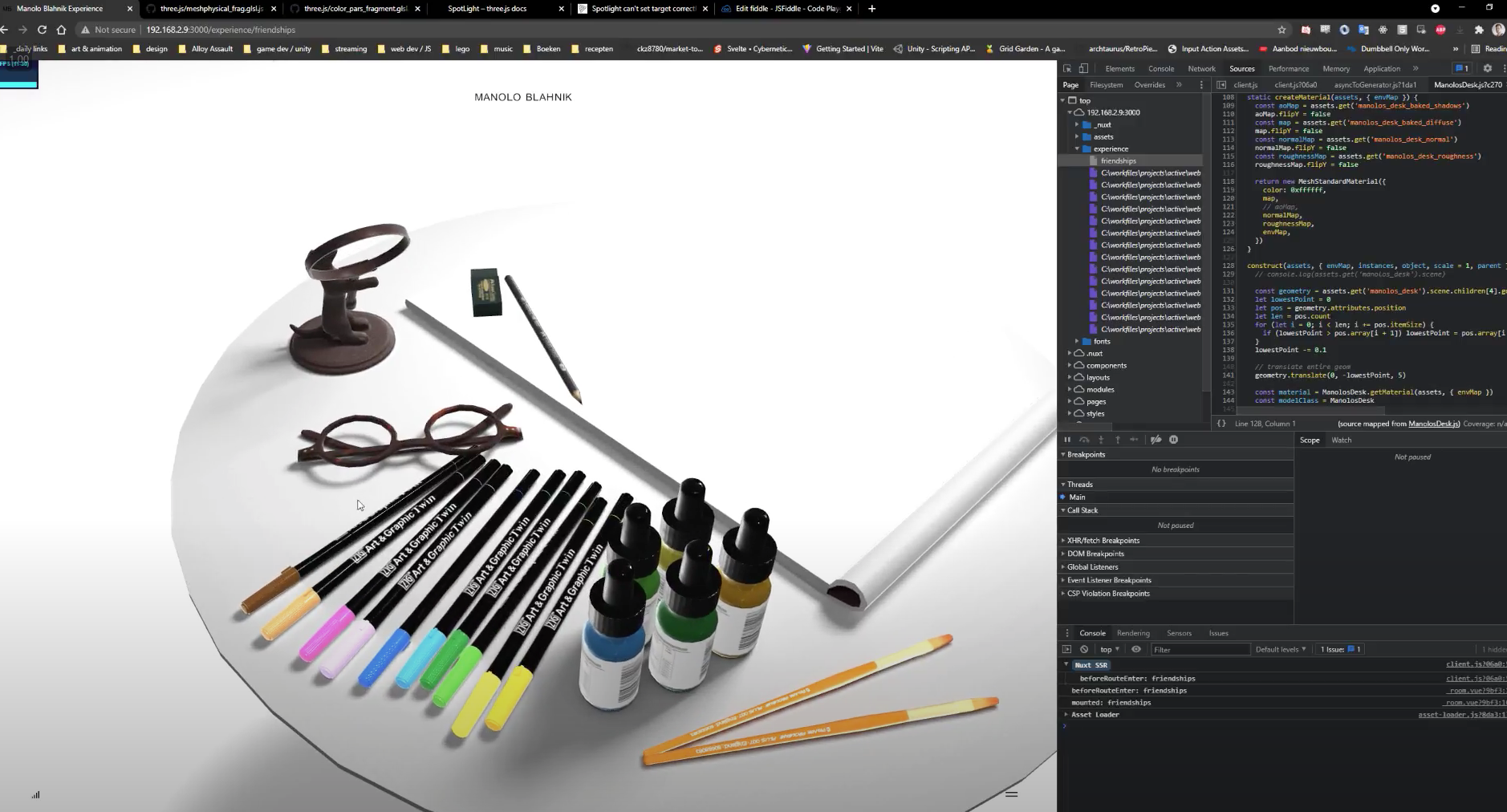
Task: Click the profile avatar in Chrome
Action: pos(1498,30)
